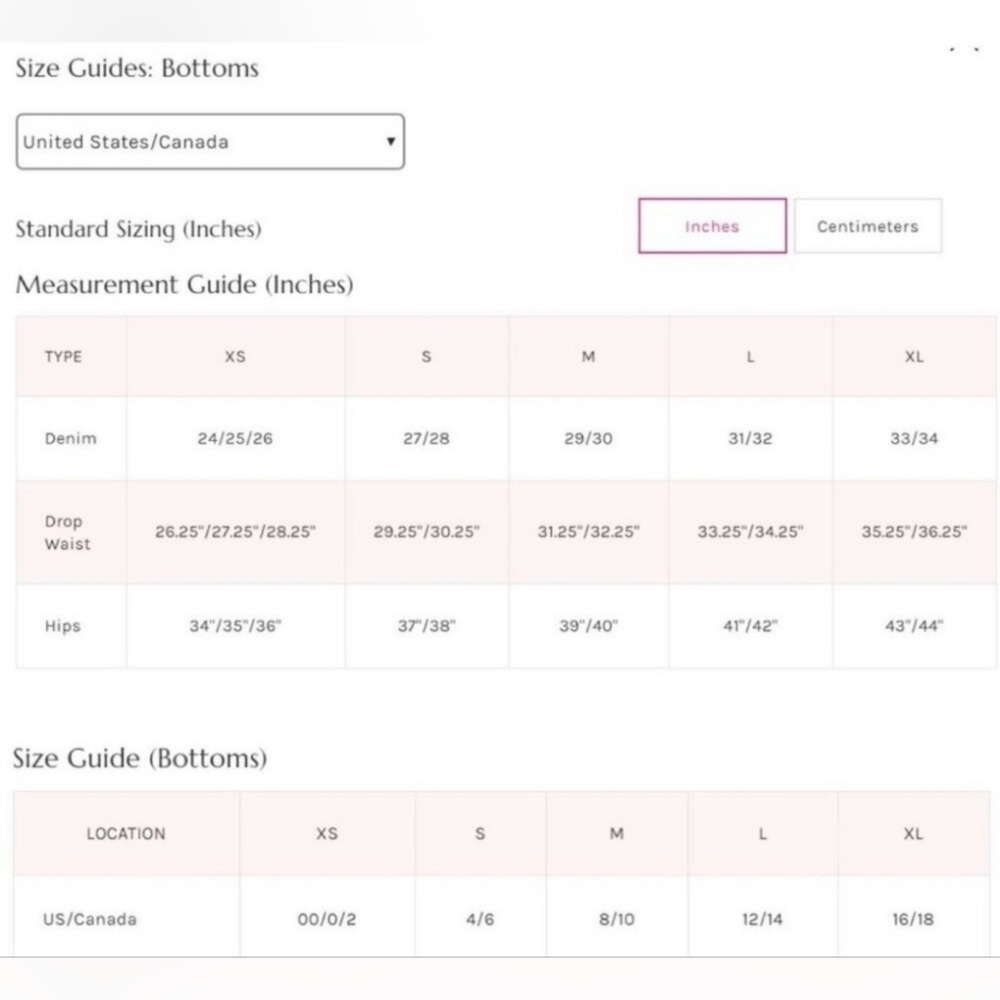
Task: Click the LOCATION header in Size Guide table
Action: (x=126, y=833)
